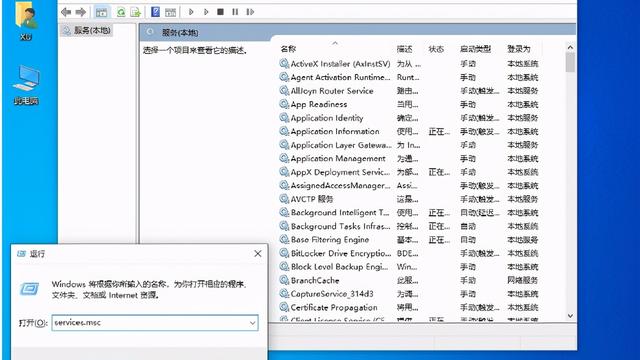Click the gear icon beside Certificate Propagation
This screenshot has width=640, height=360.
(284, 307)
